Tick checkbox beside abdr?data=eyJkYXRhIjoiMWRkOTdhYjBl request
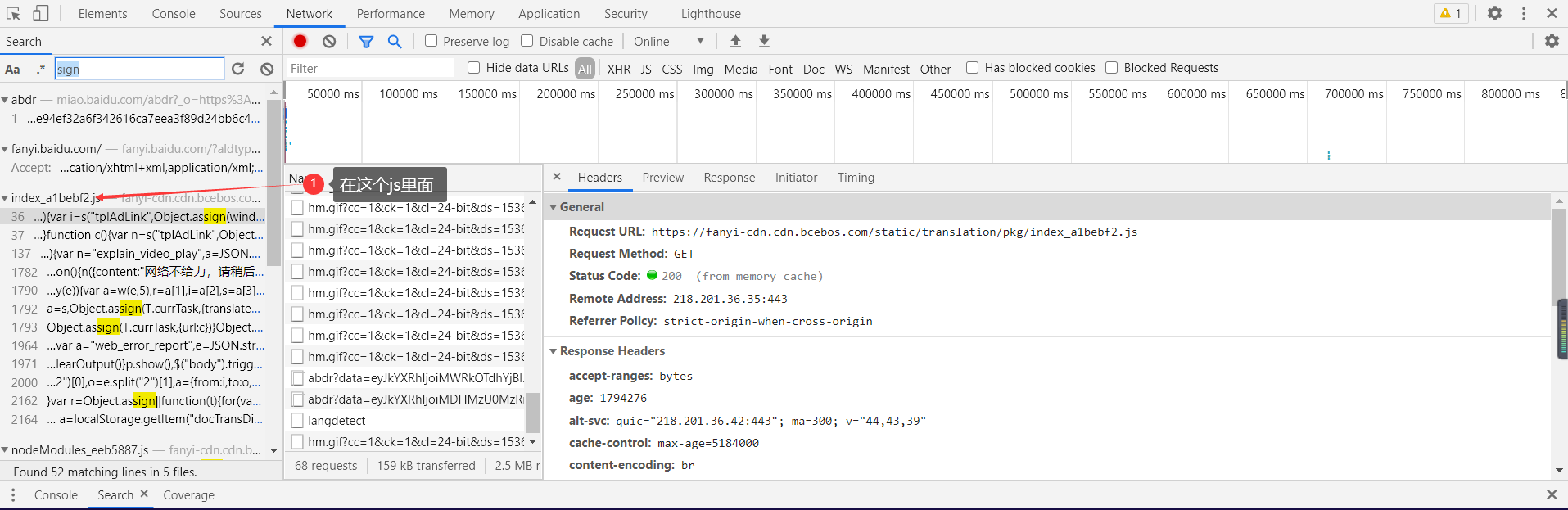This screenshot has height=510, width=1568. coord(298,378)
